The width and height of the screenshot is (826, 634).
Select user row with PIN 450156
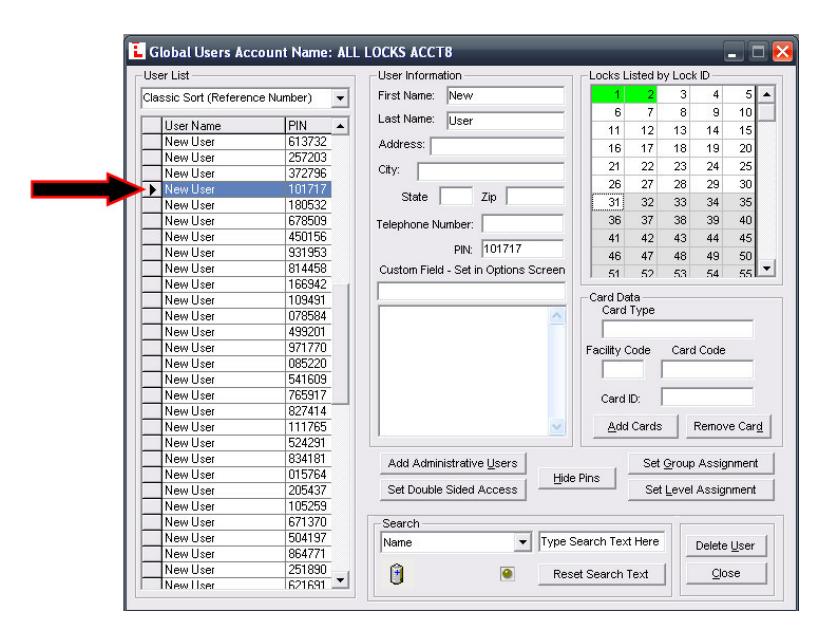[x=237, y=237]
